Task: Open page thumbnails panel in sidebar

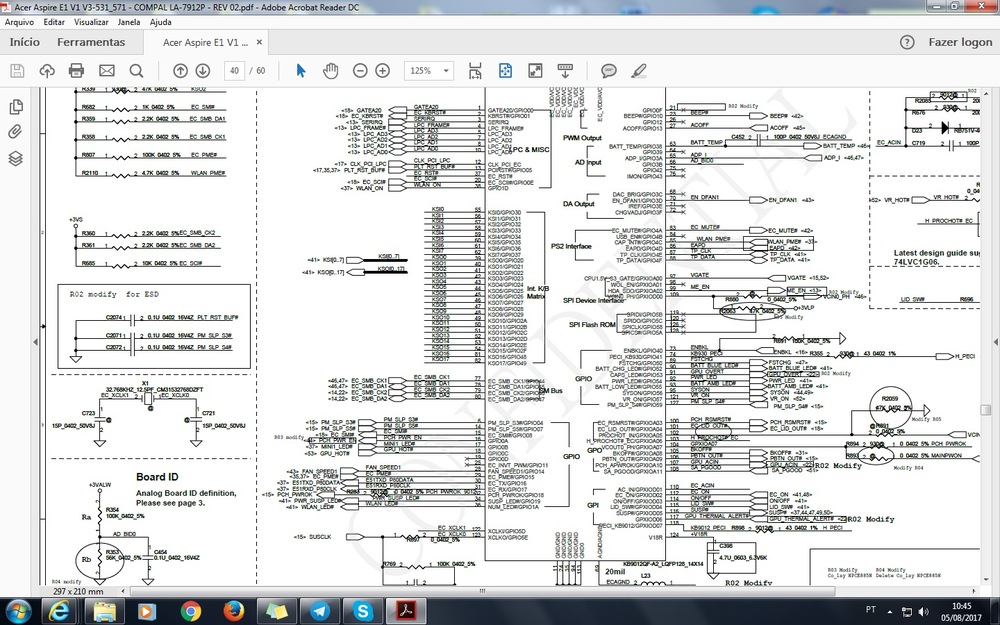Action: (16, 107)
